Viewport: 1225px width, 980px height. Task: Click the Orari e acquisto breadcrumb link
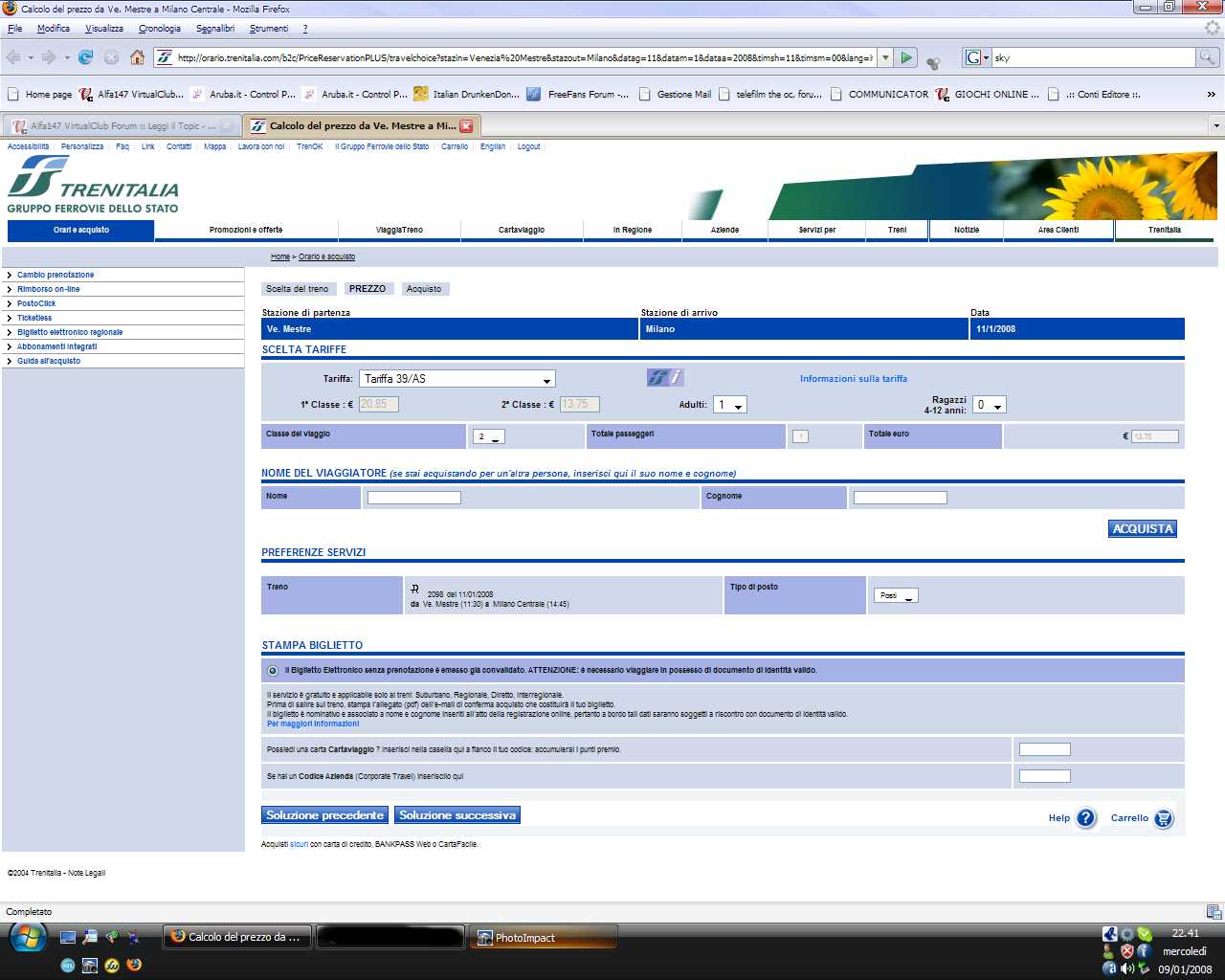[326, 256]
